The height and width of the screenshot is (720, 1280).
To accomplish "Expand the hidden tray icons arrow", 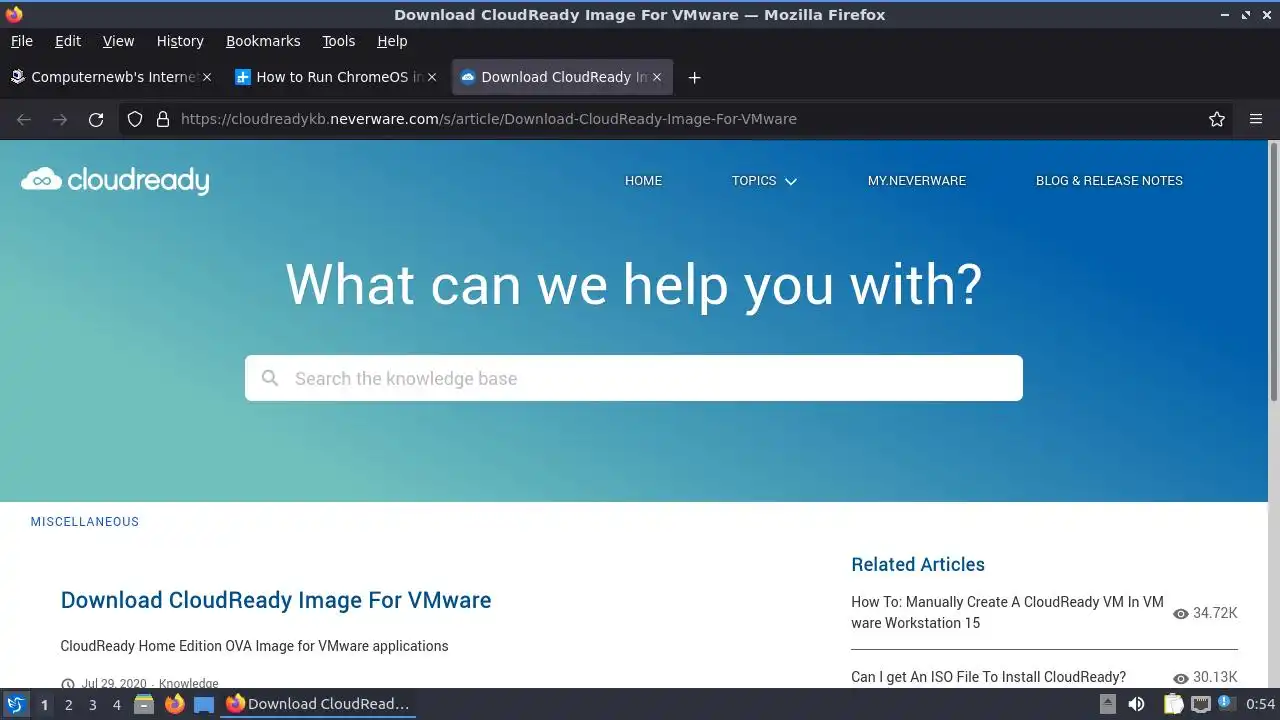I will click(1108, 704).
